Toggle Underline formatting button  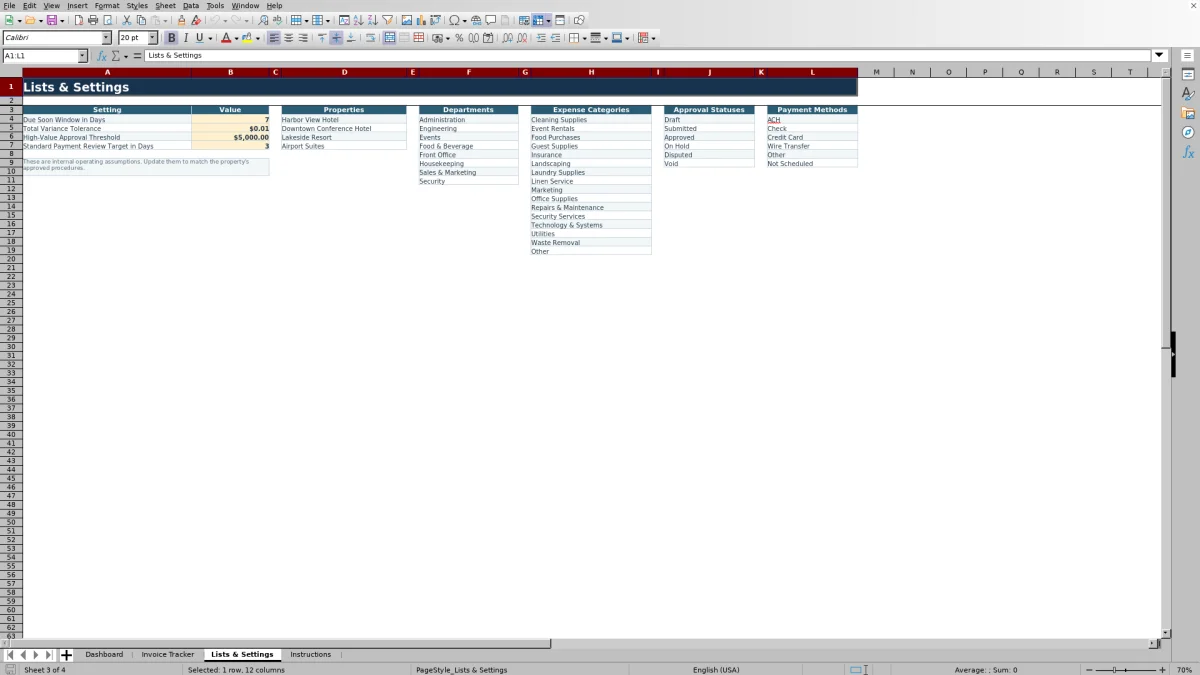pyautogui.click(x=200, y=38)
